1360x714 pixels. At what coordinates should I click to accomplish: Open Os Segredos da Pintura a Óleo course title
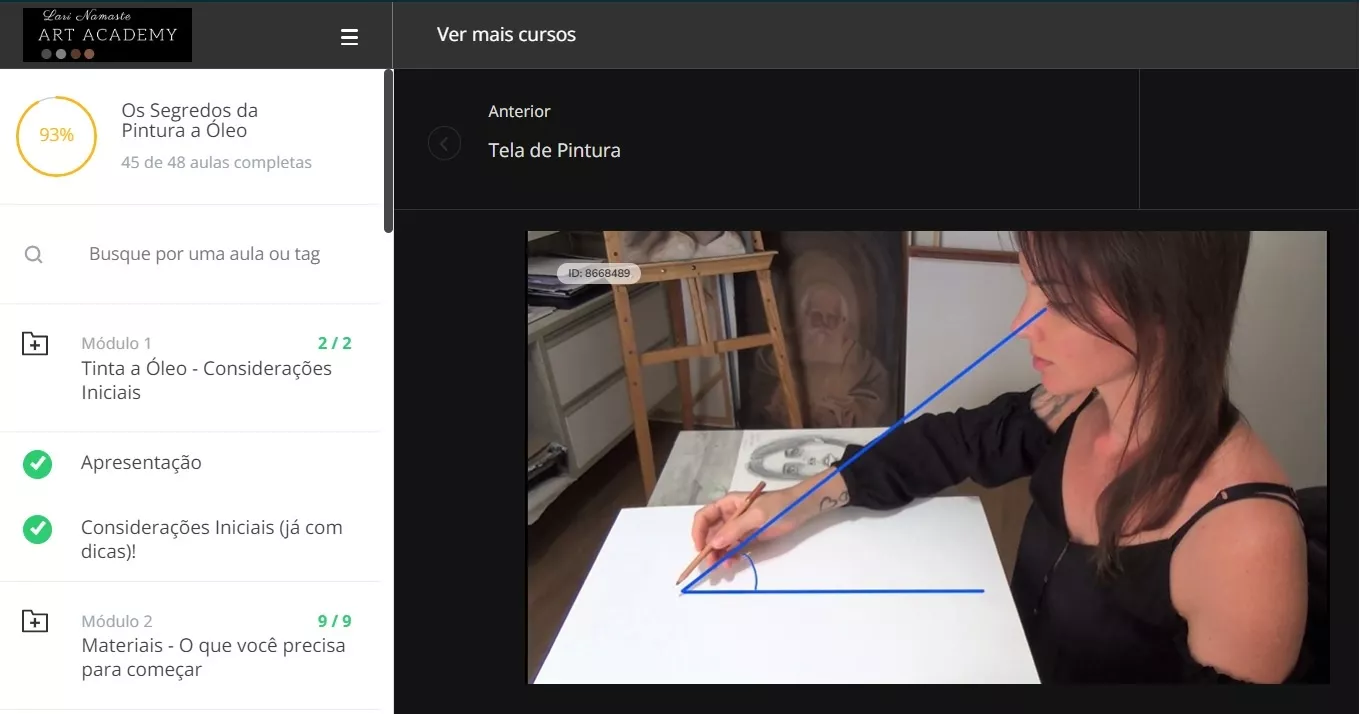pyautogui.click(x=189, y=121)
